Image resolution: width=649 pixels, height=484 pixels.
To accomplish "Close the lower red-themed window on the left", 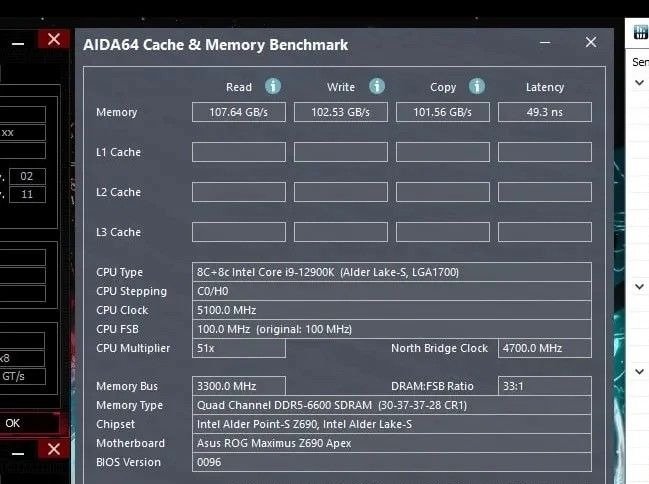I will click(x=53, y=449).
